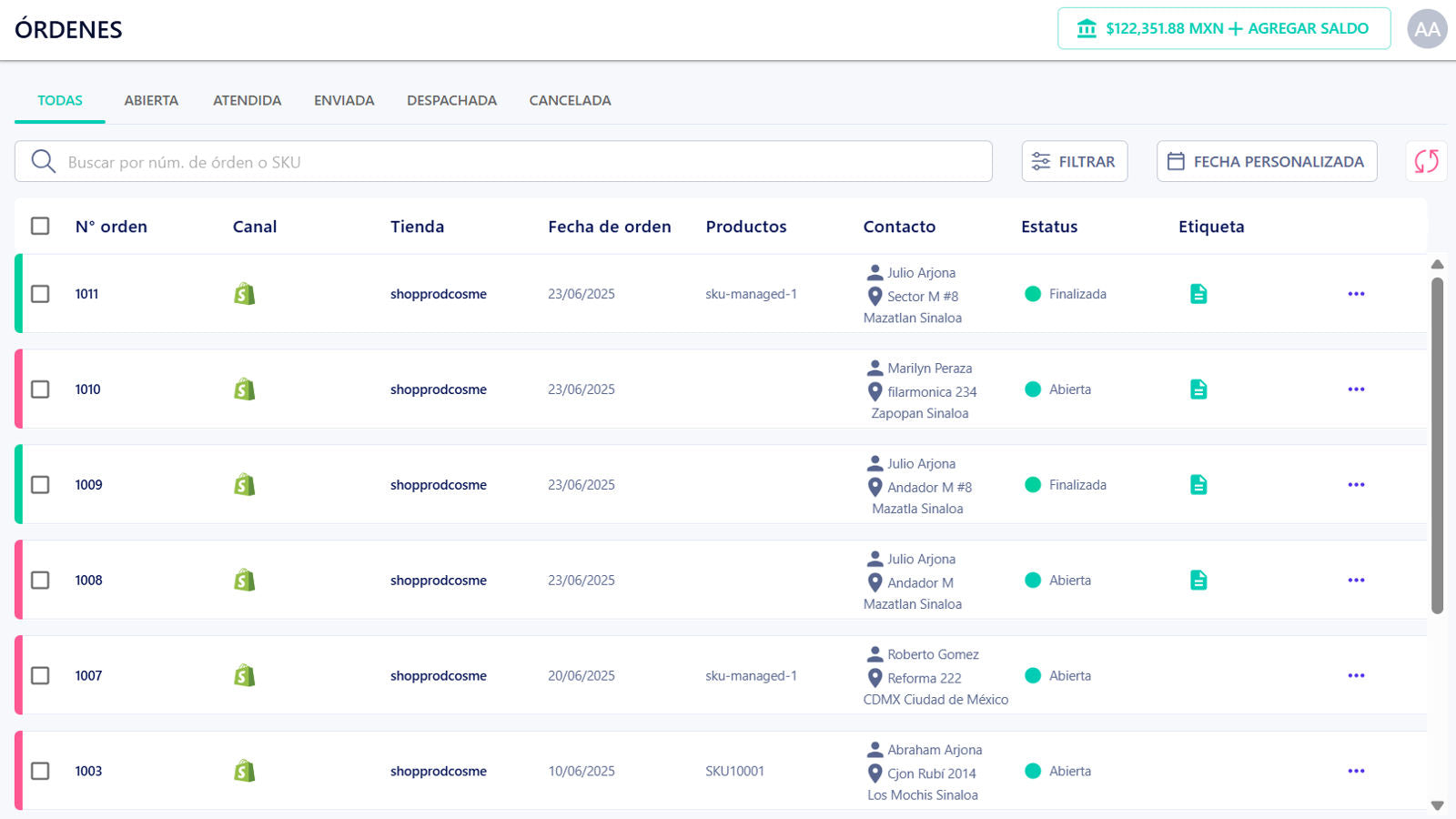The height and width of the screenshot is (819, 1456).
Task: Click AGREGAR SALDO balance button
Action: [x=1223, y=28]
